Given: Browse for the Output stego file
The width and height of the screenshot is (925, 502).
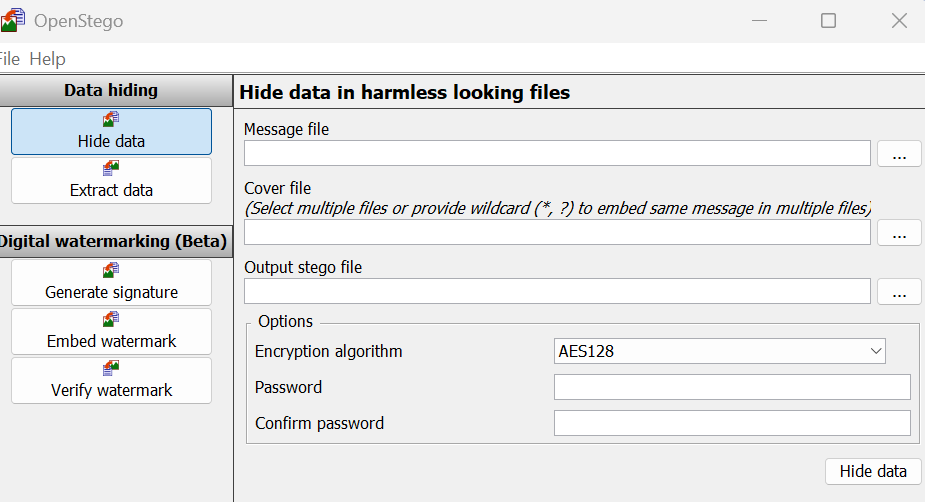Looking at the screenshot, I should tap(899, 292).
